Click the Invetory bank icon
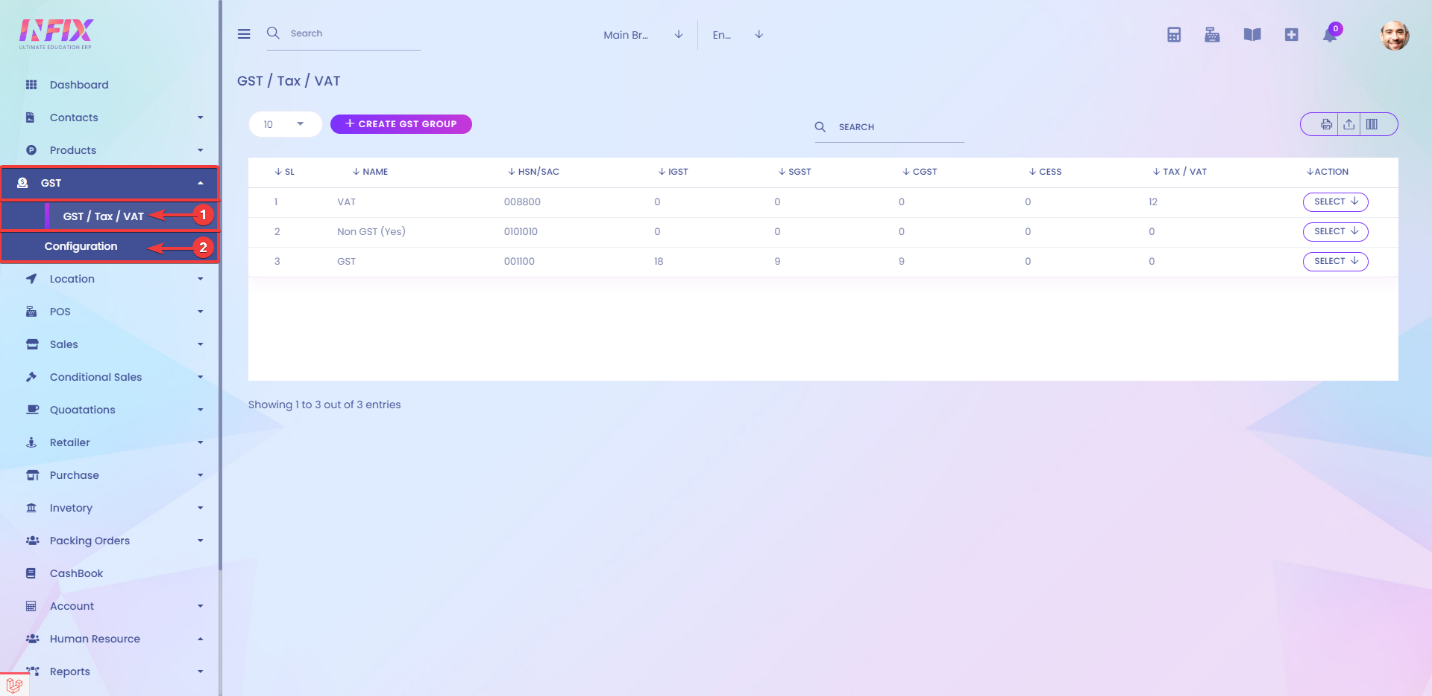1432x696 pixels. pyautogui.click(x=31, y=508)
